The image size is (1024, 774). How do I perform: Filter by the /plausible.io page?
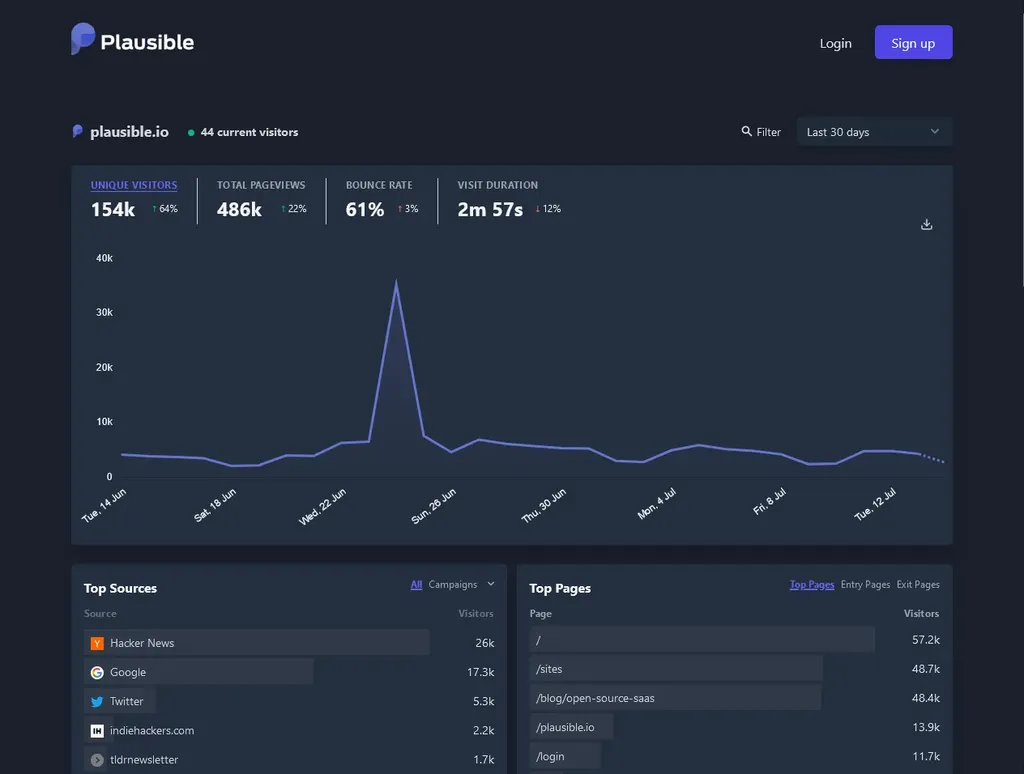tap(565, 727)
